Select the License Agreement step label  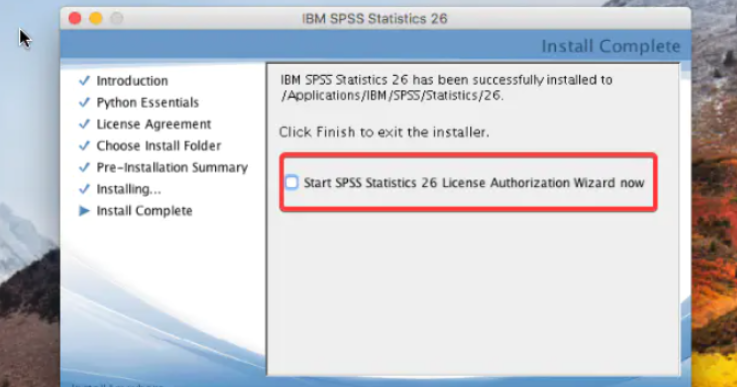click(x=154, y=124)
